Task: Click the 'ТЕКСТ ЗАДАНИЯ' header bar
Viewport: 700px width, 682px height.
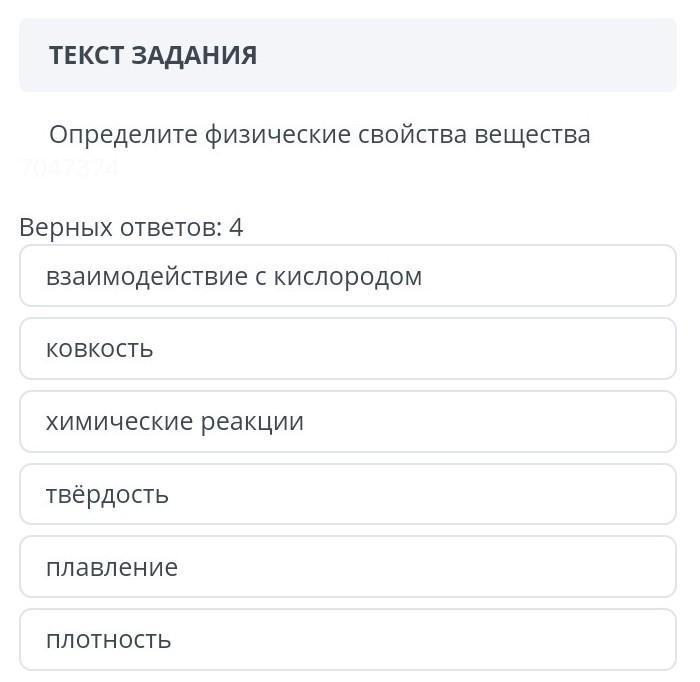Action: click(x=348, y=55)
